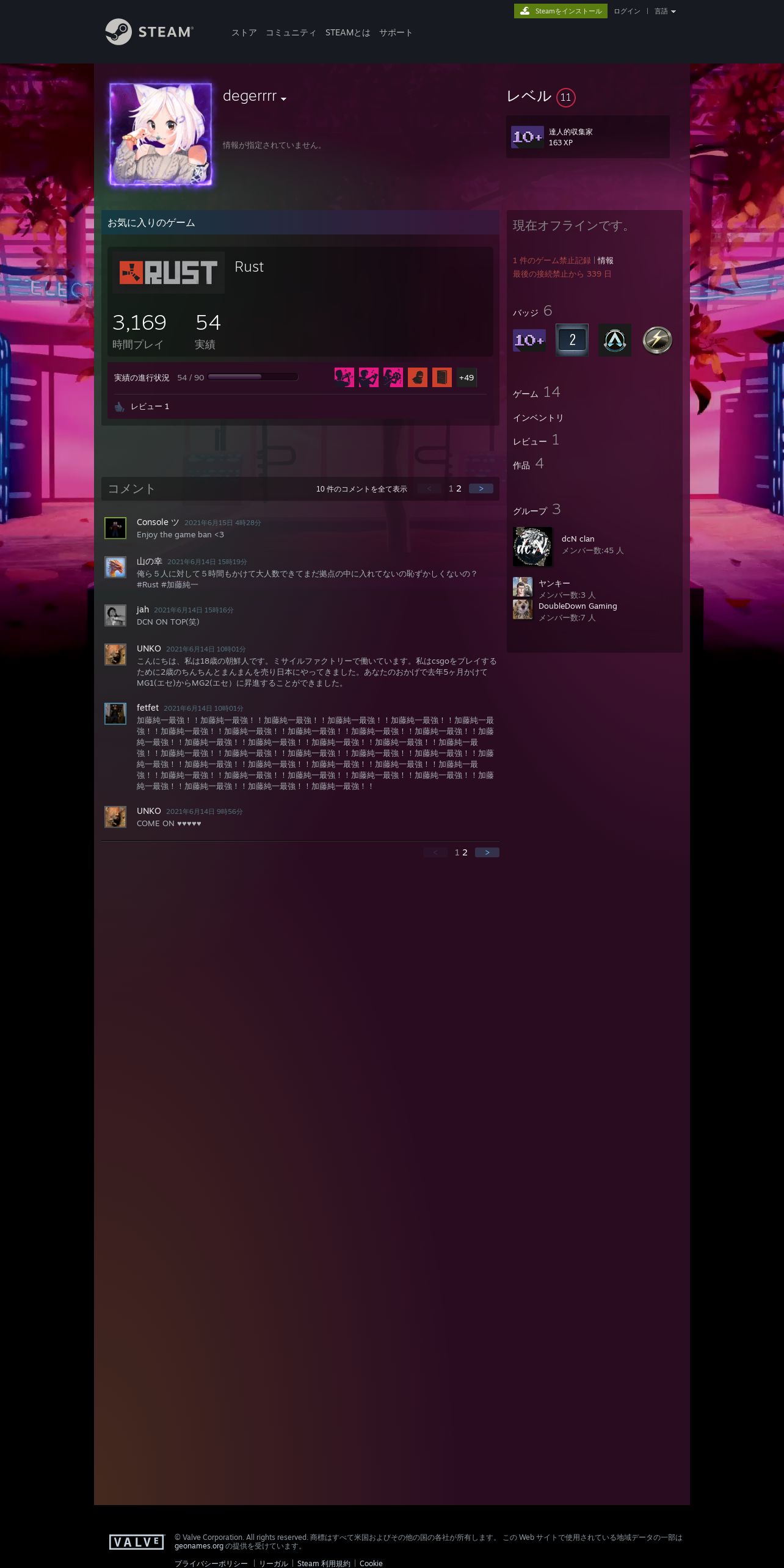Open the 作品 4 link
The width and height of the screenshot is (784, 1568).
click(528, 464)
